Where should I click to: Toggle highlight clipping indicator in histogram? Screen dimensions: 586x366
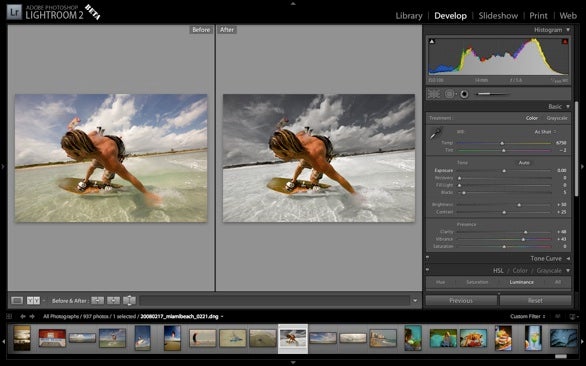tap(565, 41)
